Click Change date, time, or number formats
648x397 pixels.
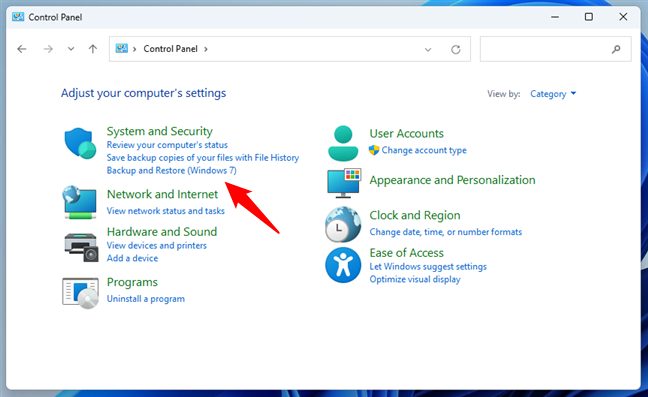click(446, 232)
